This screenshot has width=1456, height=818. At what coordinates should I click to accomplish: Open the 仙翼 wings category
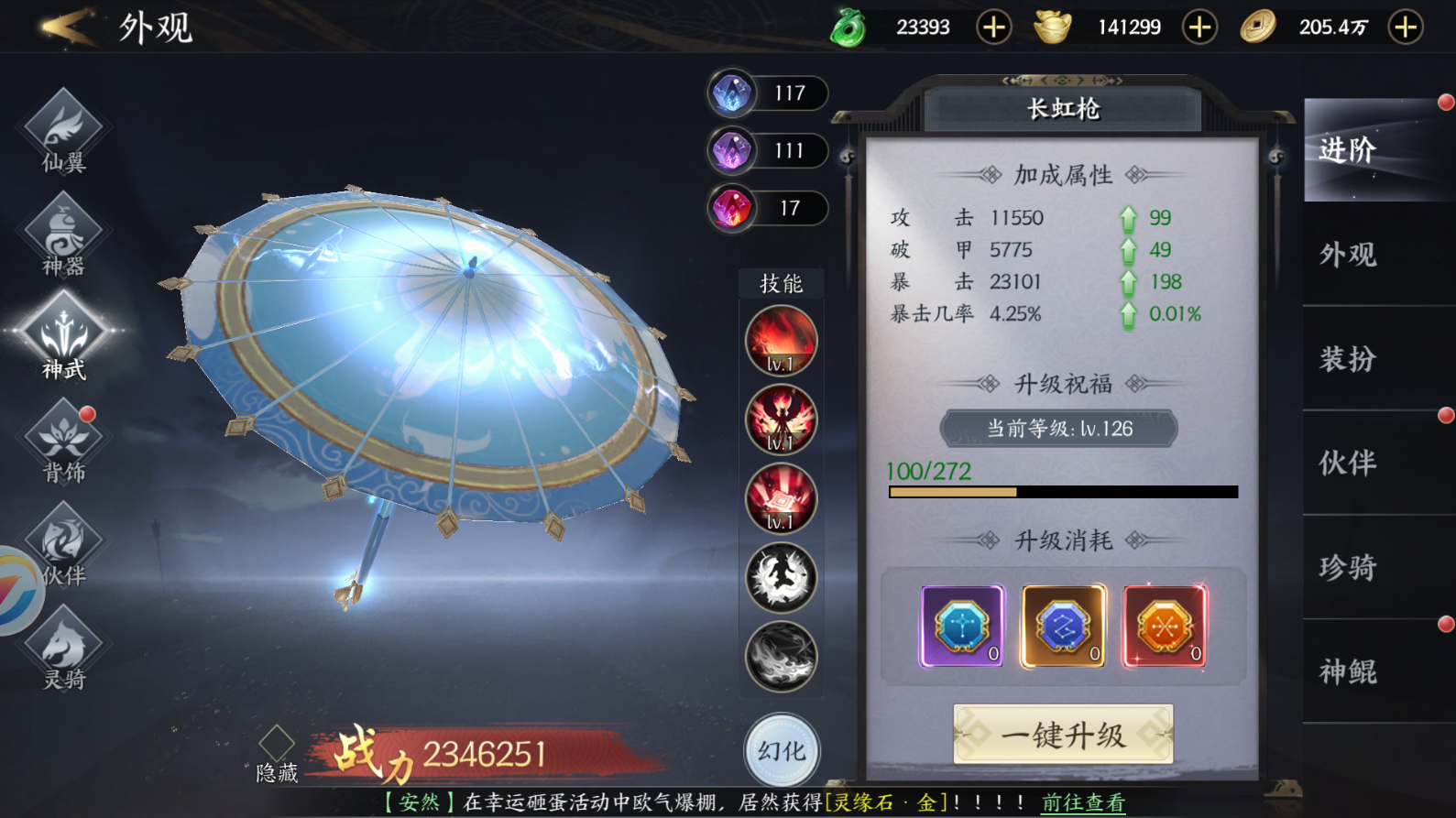coord(63,133)
